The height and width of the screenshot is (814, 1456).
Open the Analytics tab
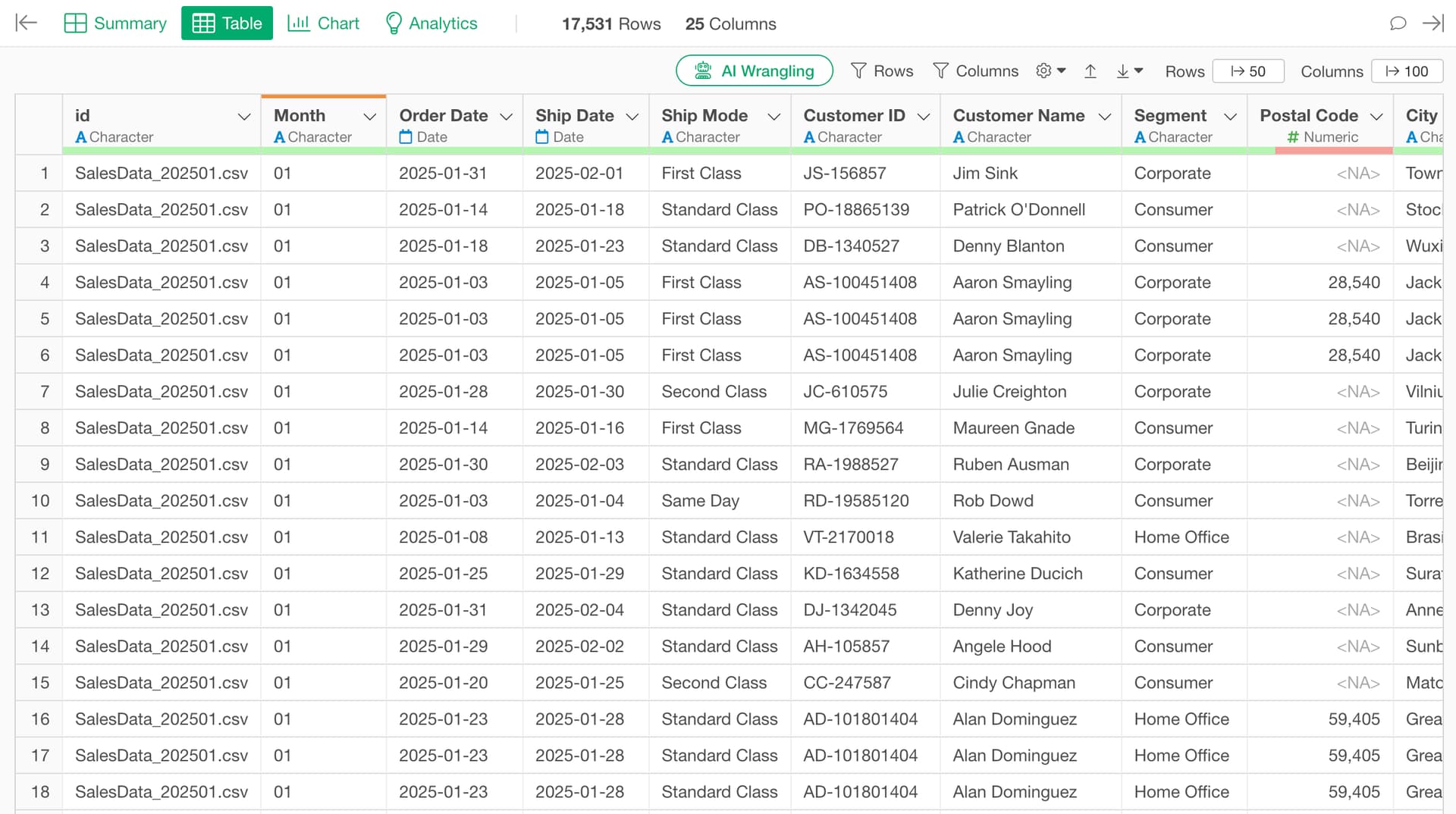pos(431,23)
